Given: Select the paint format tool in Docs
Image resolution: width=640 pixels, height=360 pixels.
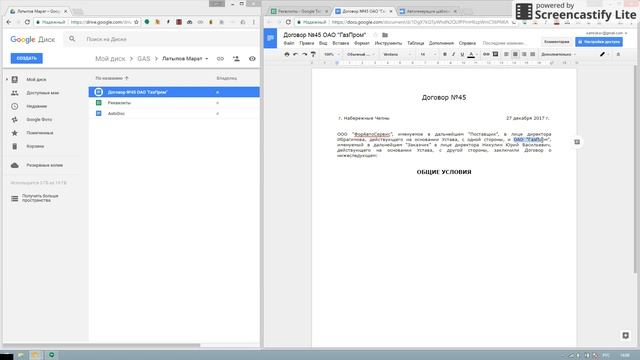Looking at the screenshot, I should [x=313, y=54].
